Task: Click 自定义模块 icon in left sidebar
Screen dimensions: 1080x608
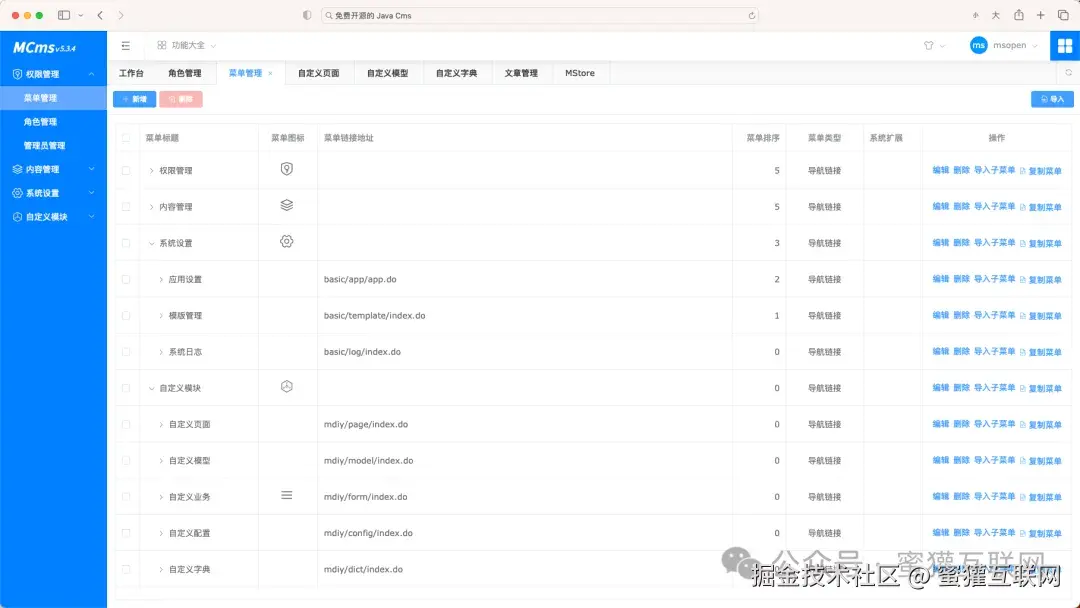Action: pos(17,217)
